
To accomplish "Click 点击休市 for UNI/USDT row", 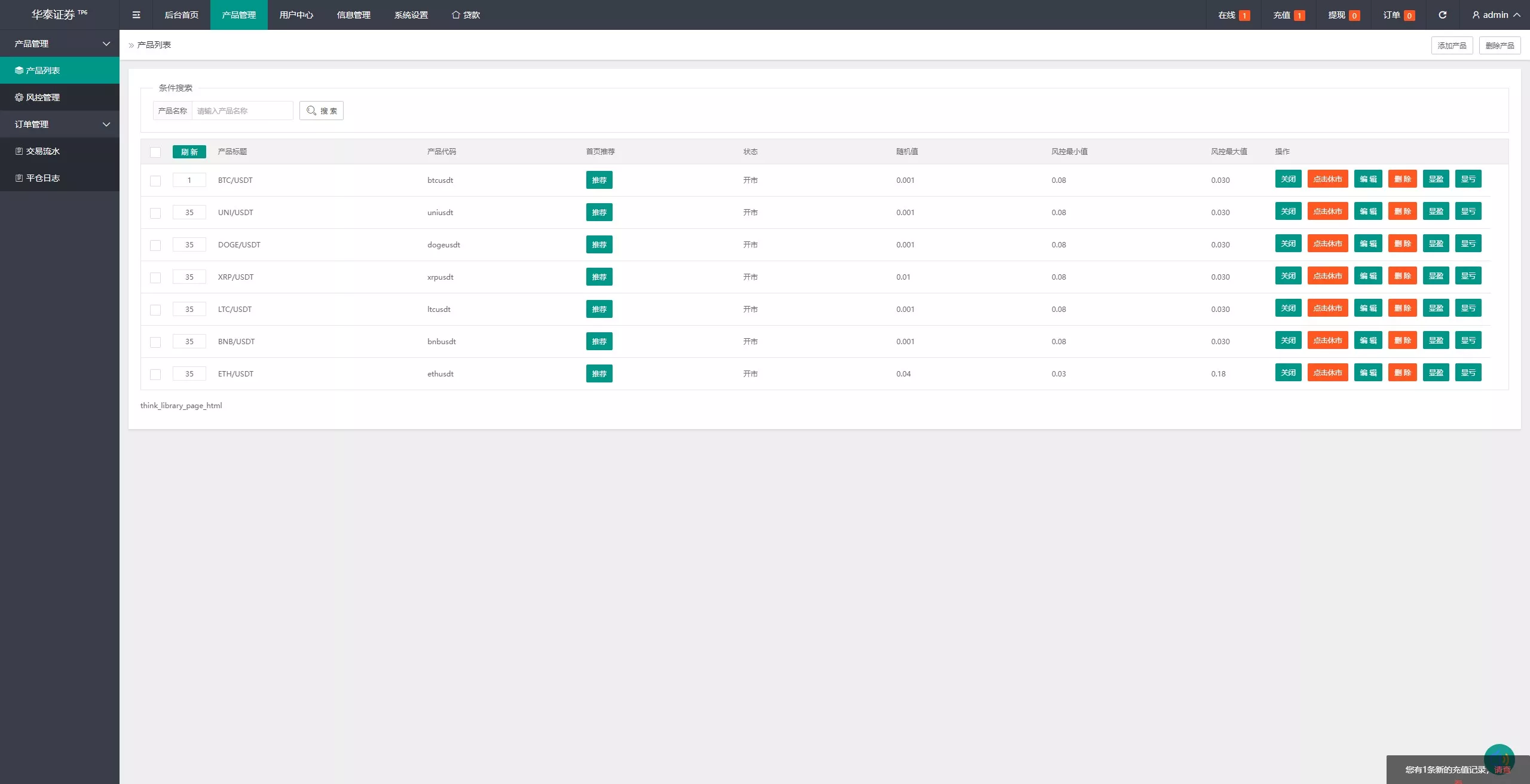I will pyautogui.click(x=1327, y=211).
